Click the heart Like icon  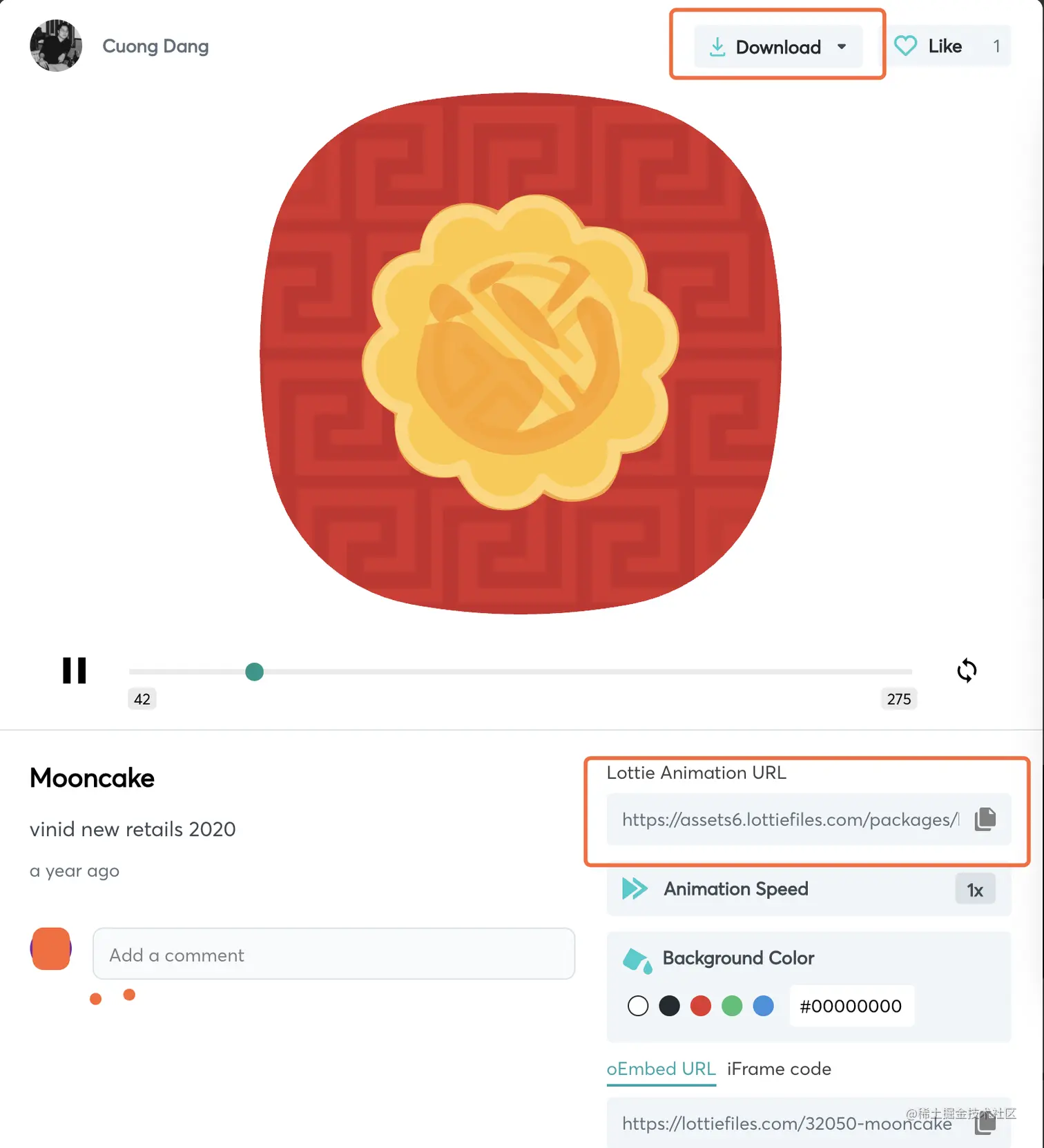coord(905,46)
